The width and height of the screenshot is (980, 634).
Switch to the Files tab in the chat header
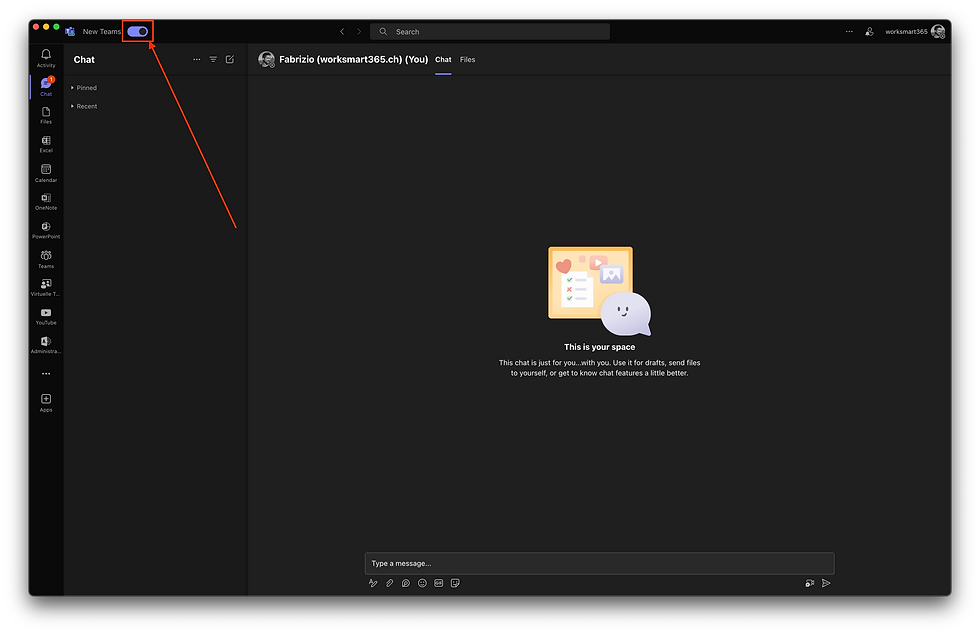pos(468,59)
